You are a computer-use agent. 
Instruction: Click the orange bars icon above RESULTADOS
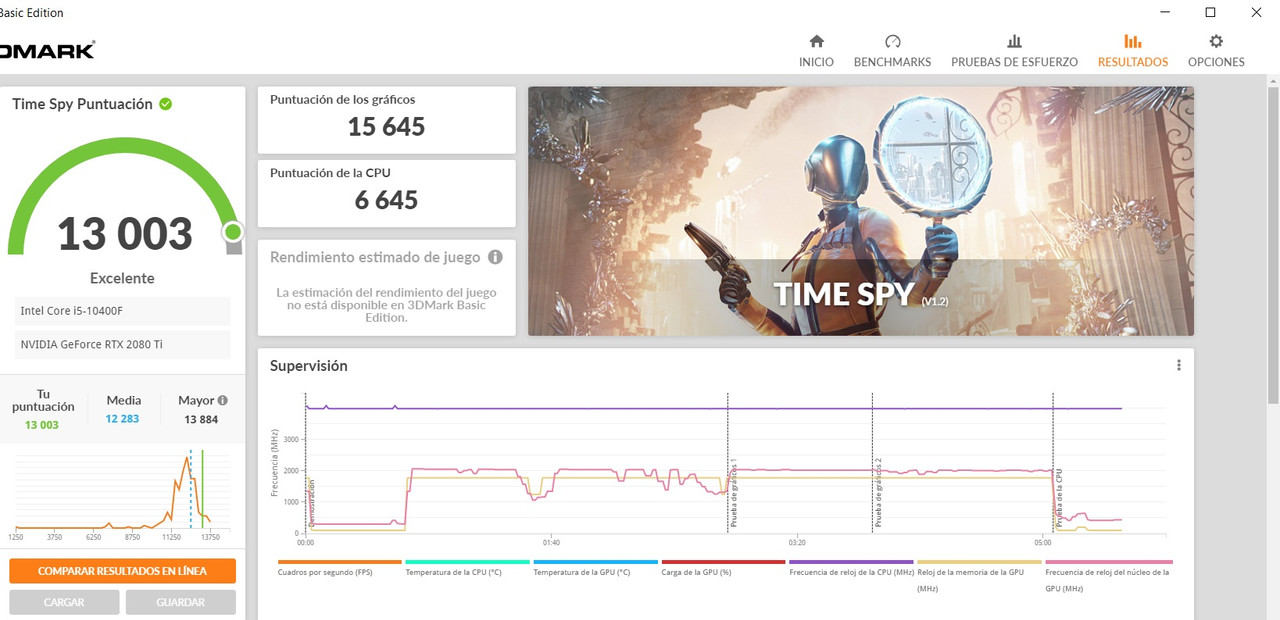[1133, 42]
